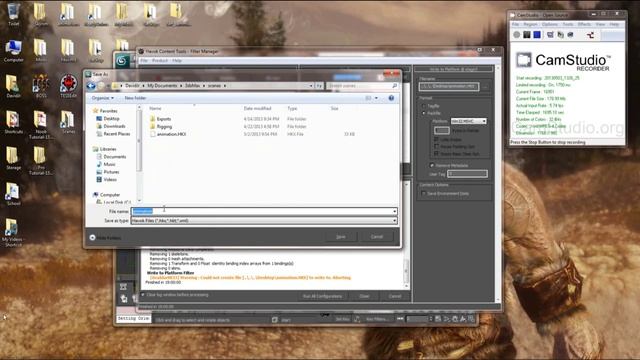The image size is (640, 360).
Task: Click the filename browse button
Action: tap(485, 87)
